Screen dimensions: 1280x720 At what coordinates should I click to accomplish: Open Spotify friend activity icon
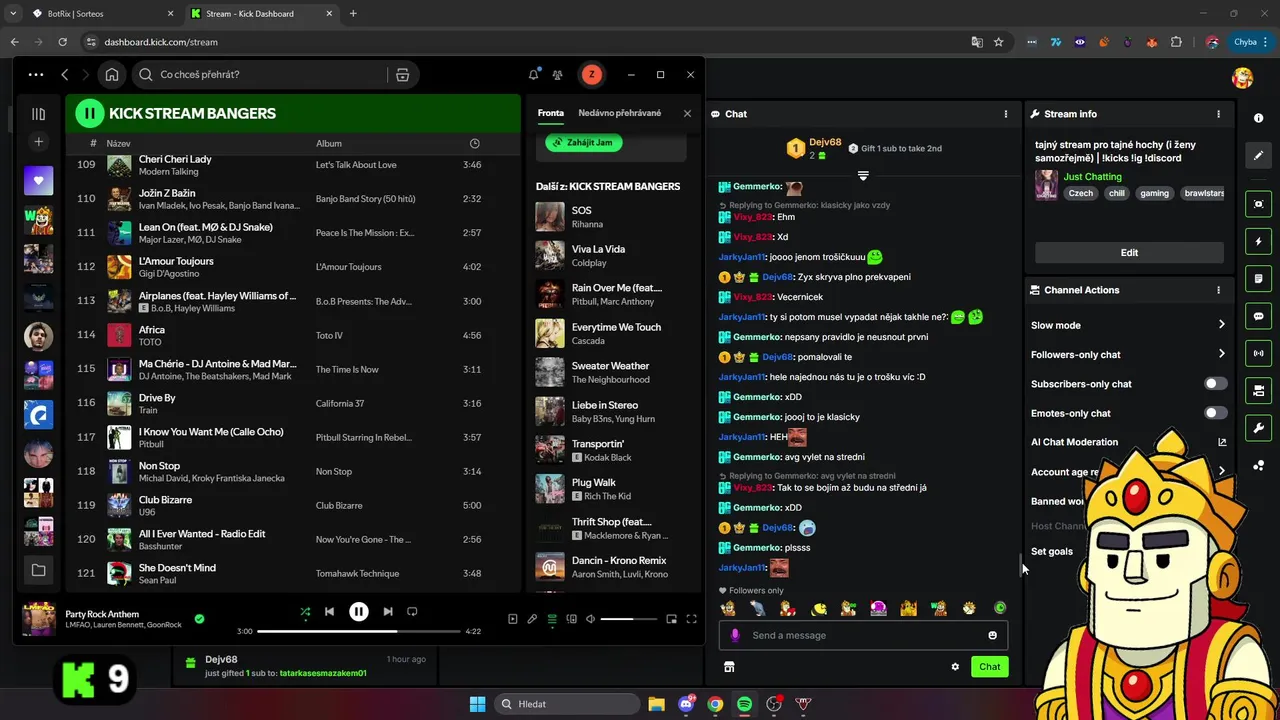click(x=558, y=74)
